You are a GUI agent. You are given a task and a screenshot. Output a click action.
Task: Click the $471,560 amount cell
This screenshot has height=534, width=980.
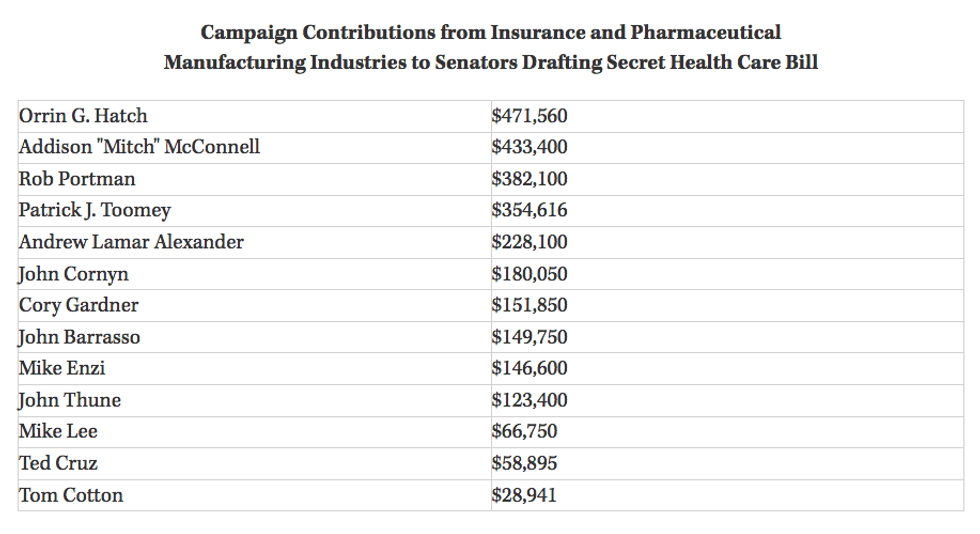point(529,116)
